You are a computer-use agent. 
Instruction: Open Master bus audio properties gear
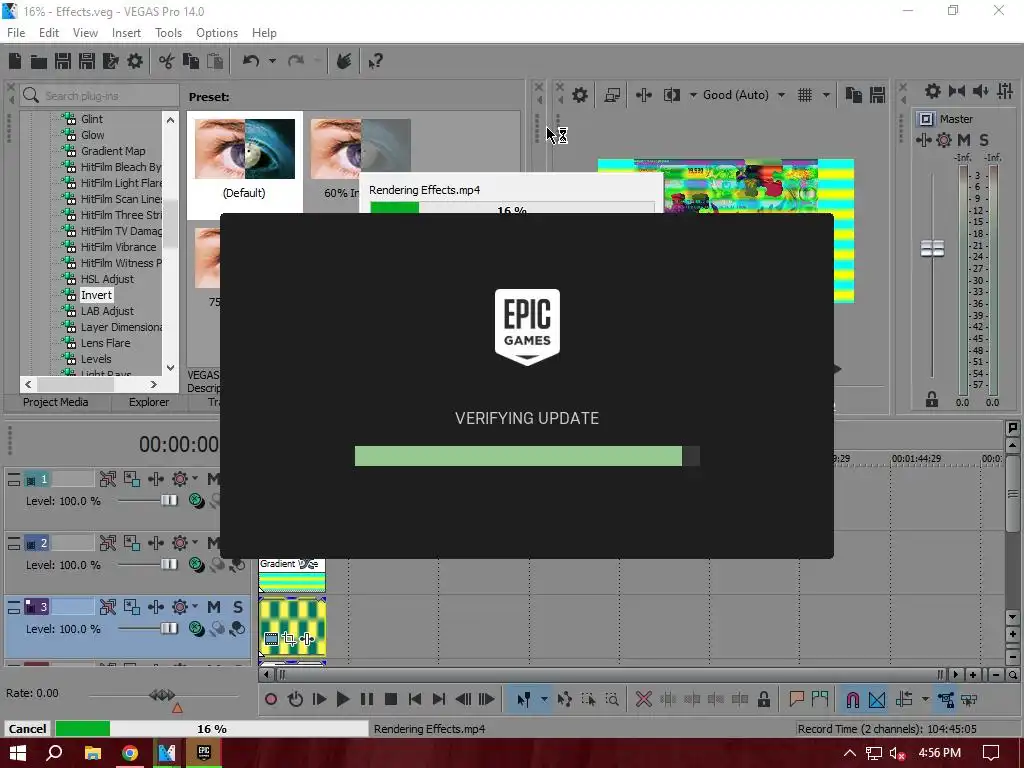pos(933,91)
